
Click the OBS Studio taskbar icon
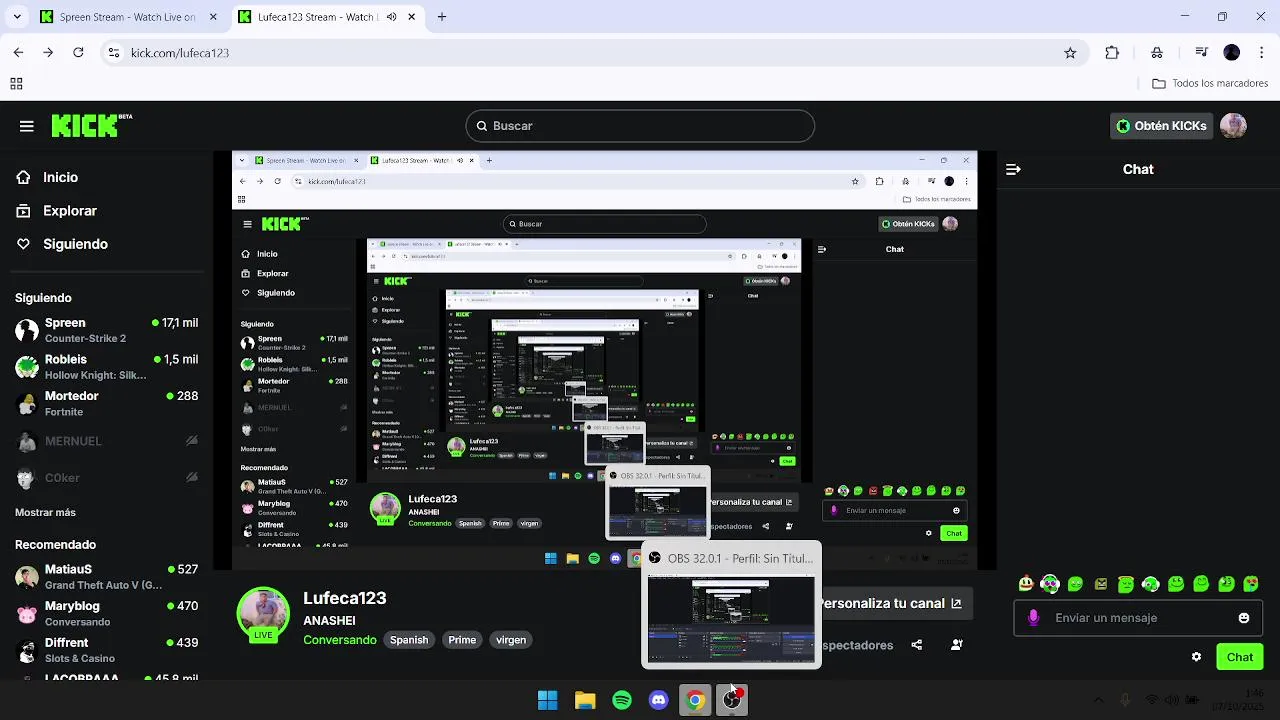[732, 700]
